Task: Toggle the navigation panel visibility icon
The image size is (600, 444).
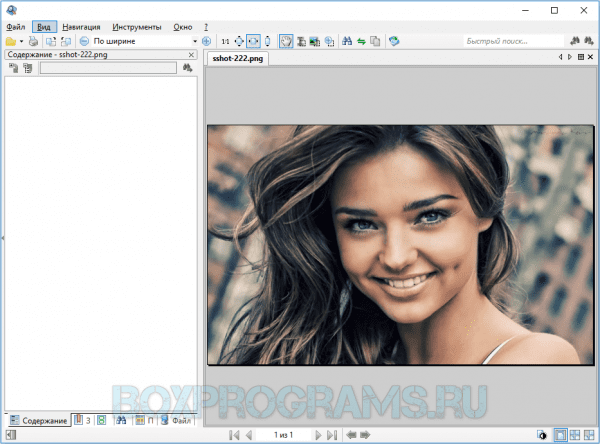Action: (11, 435)
